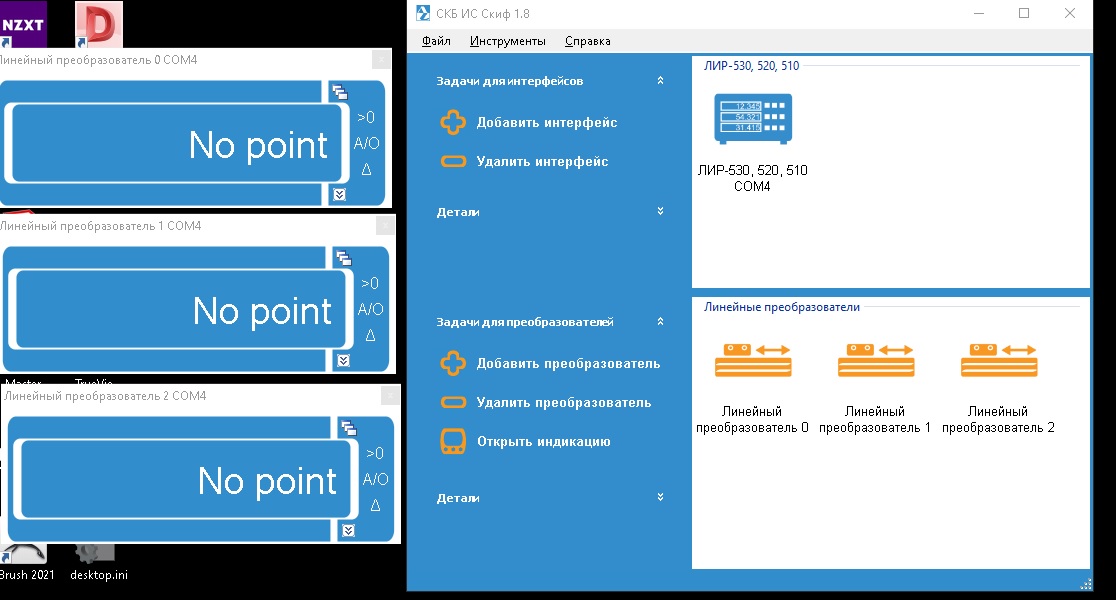The image size is (1116, 600).
Task: Click the ЛИР-530, 520, 510 COM4 device icon
Action: [752, 119]
